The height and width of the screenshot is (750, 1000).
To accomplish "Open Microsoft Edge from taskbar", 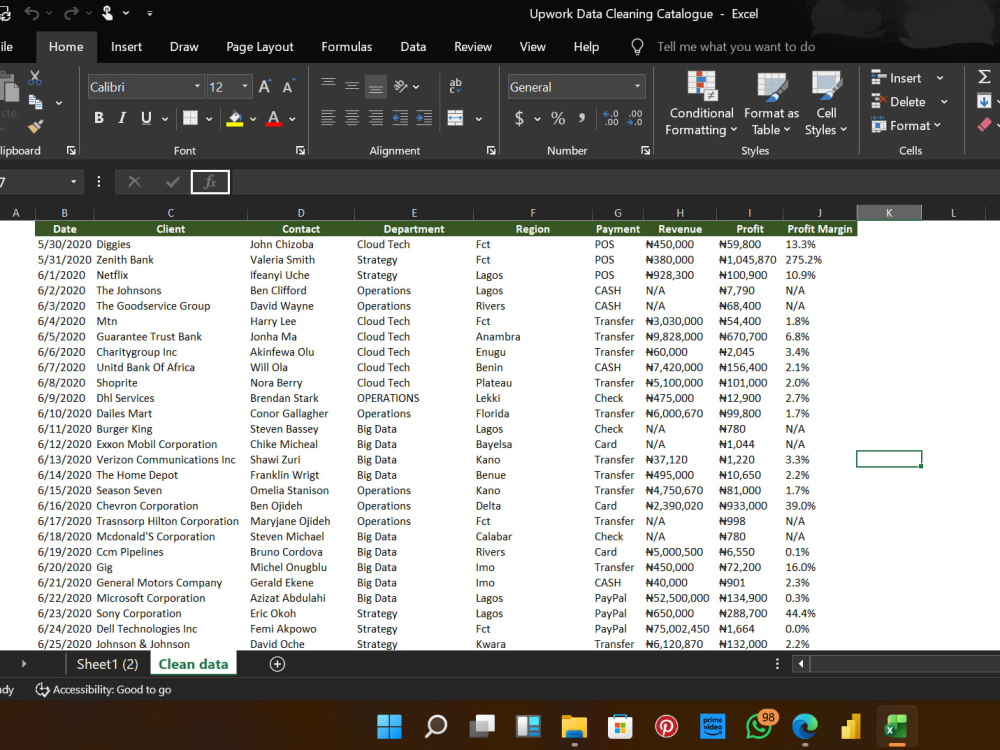I will click(x=805, y=726).
